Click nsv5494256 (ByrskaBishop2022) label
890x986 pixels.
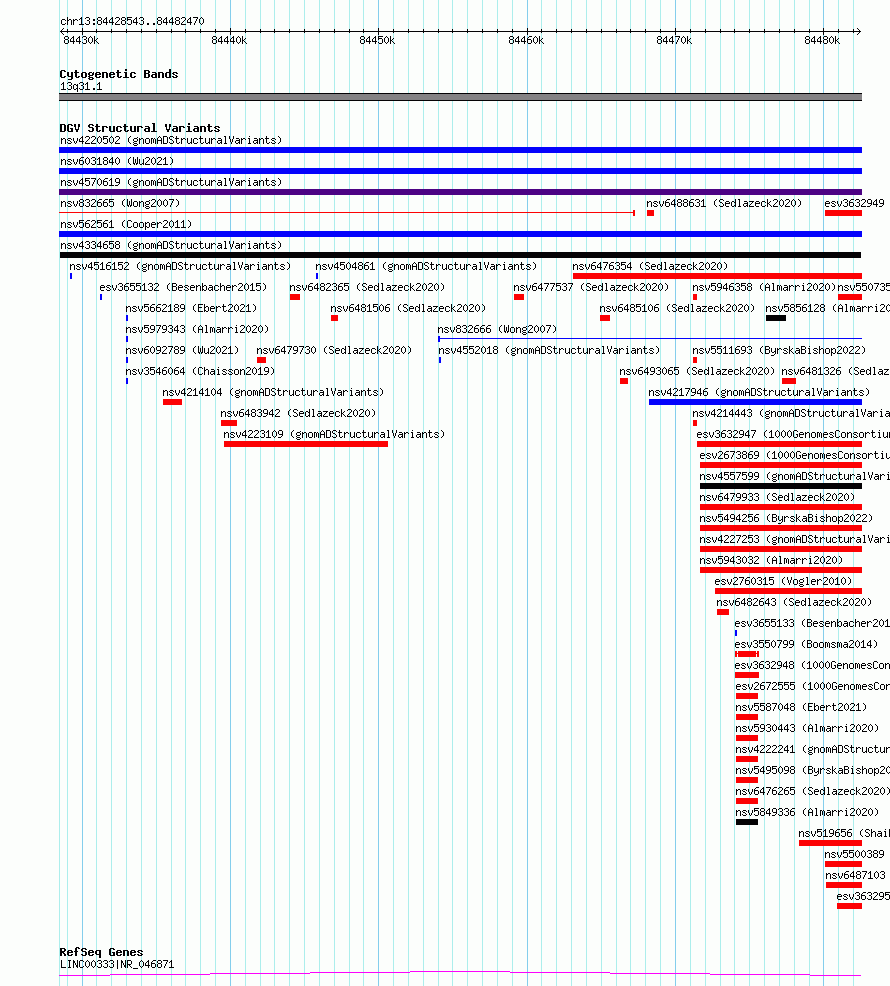(786, 518)
